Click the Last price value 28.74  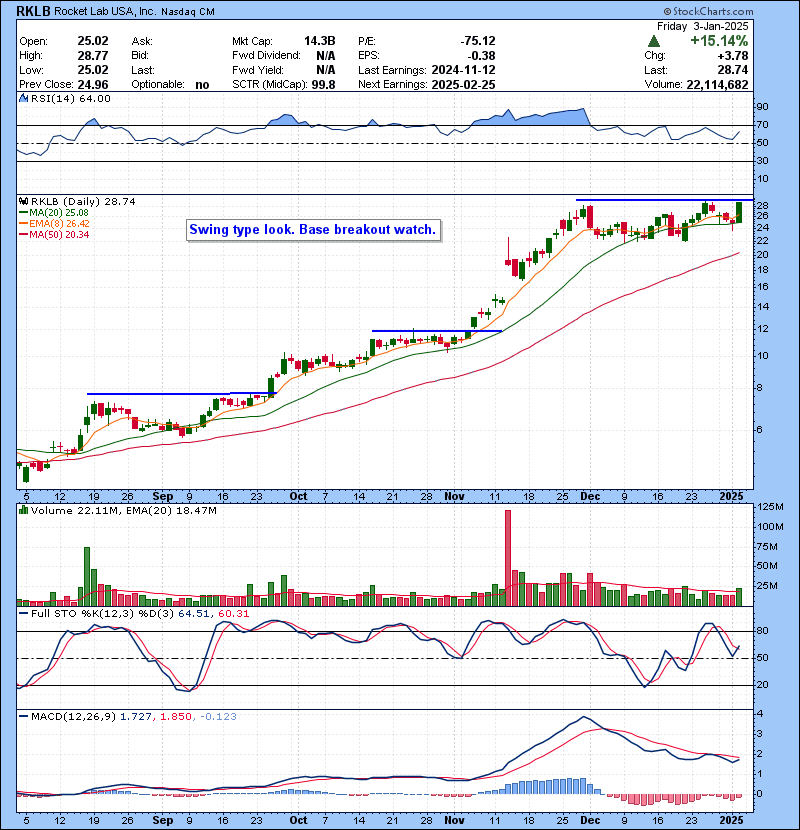[733, 70]
